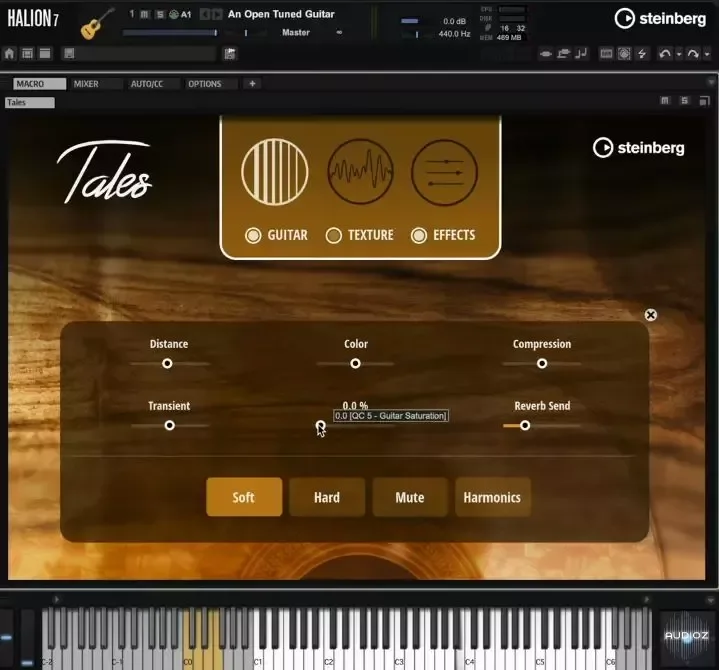Switch to the MIXER tab
Image resolution: width=719 pixels, height=670 pixels.
[x=86, y=84]
